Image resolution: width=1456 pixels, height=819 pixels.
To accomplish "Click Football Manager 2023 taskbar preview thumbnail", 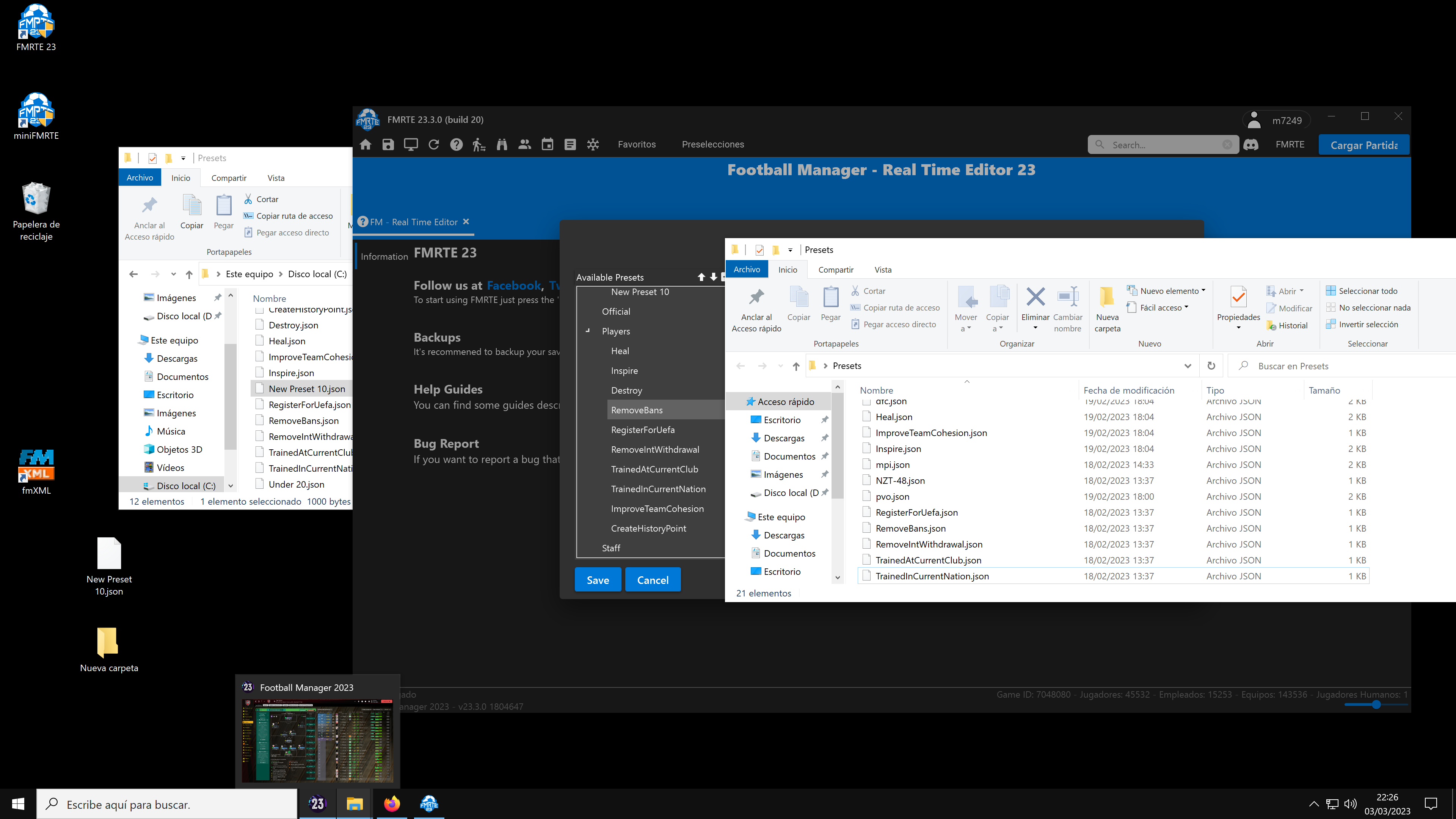I will click(x=317, y=741).
